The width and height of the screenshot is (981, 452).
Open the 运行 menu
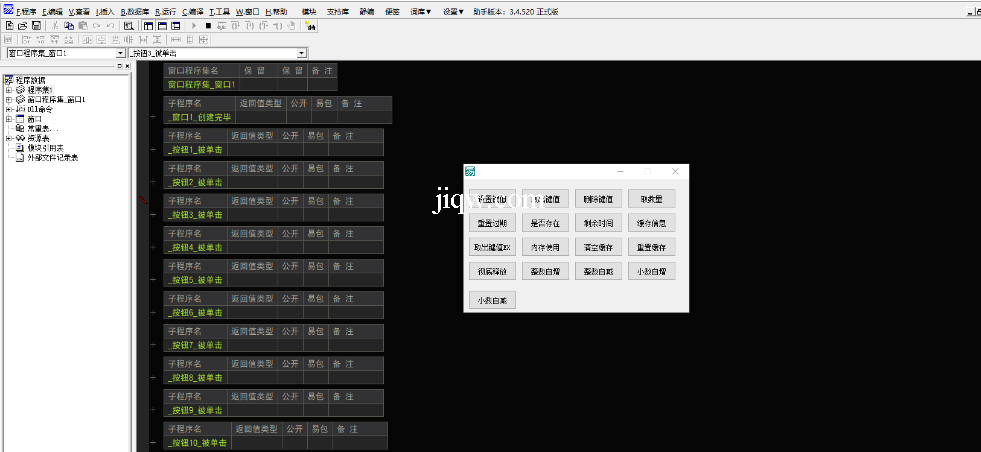click(164, 12)
